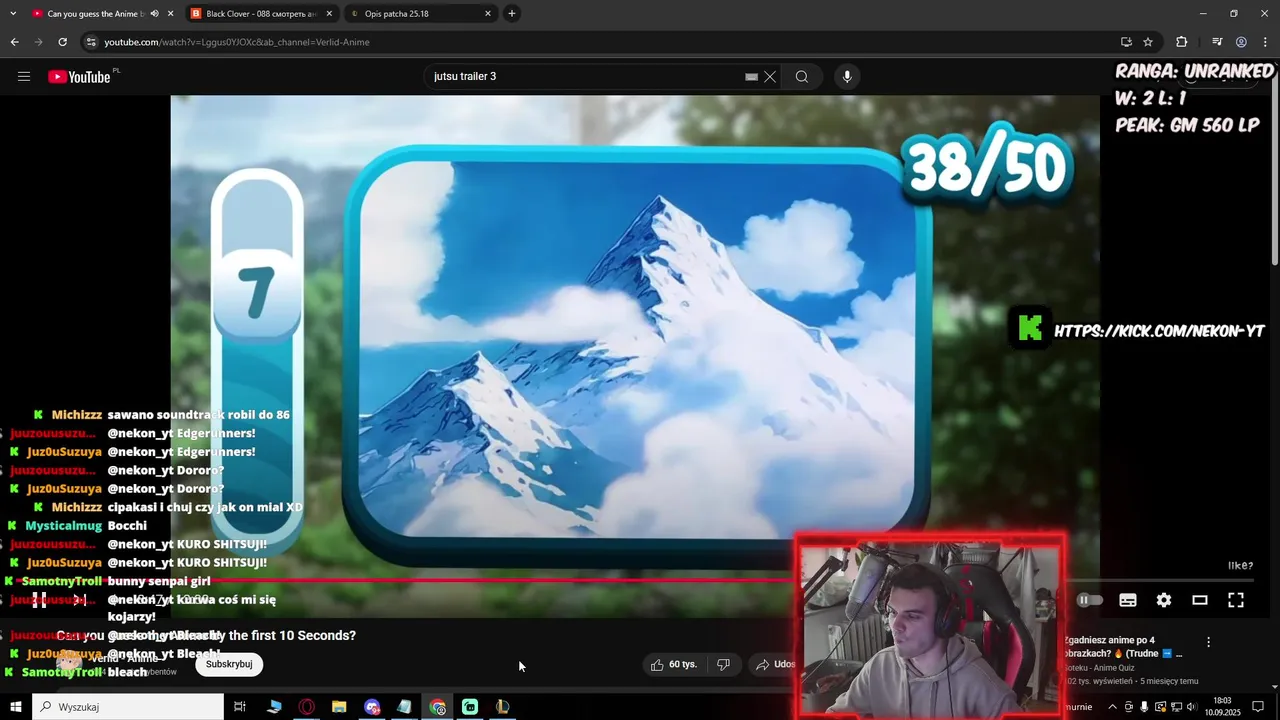The height and width of the screenshot is (720, 1280).
Task: Close the Black Clover tab
Action: pyautogui.click(x=329, y=14)
